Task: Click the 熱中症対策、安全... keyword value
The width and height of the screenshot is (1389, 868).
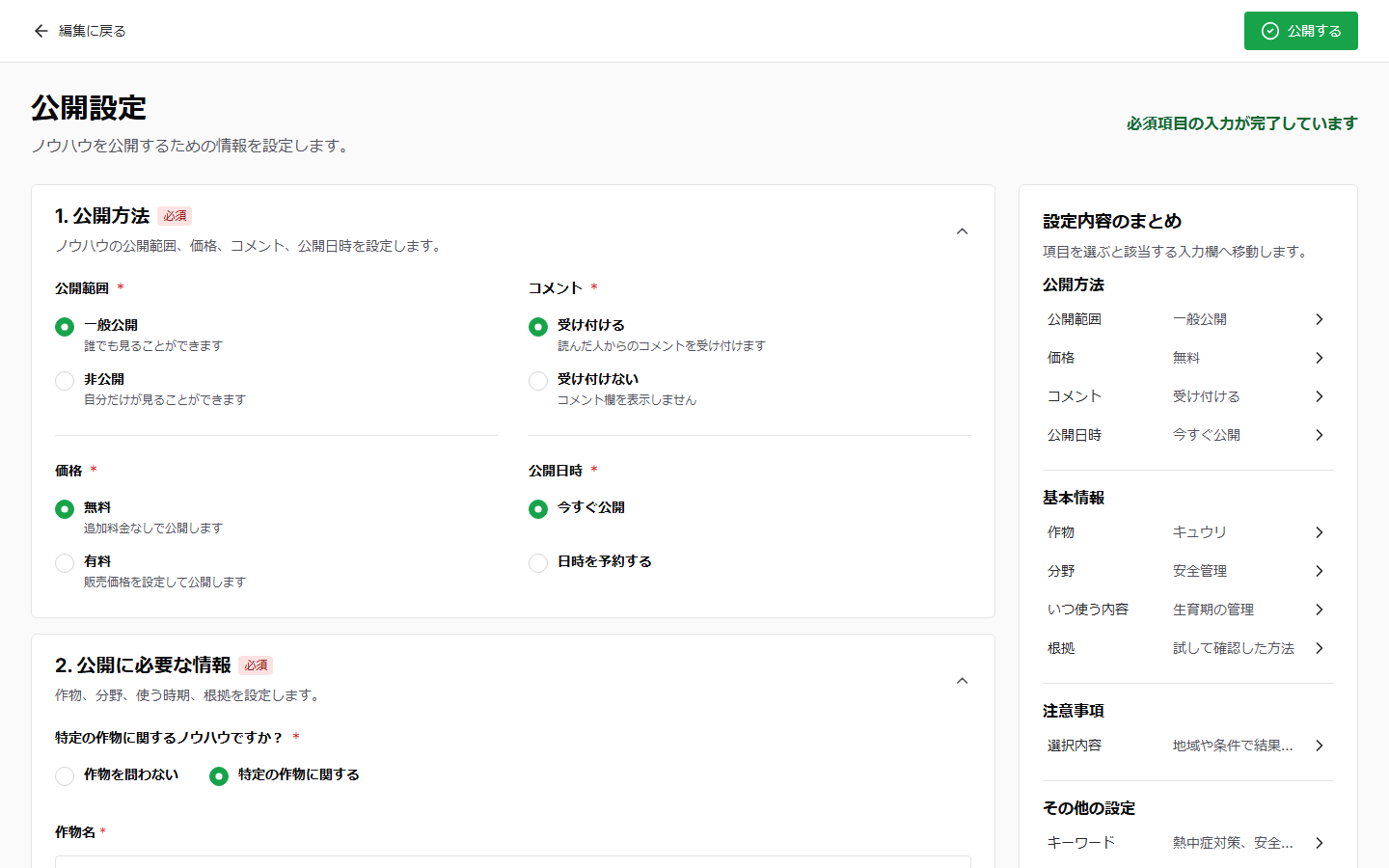Action: (1233, 843)
